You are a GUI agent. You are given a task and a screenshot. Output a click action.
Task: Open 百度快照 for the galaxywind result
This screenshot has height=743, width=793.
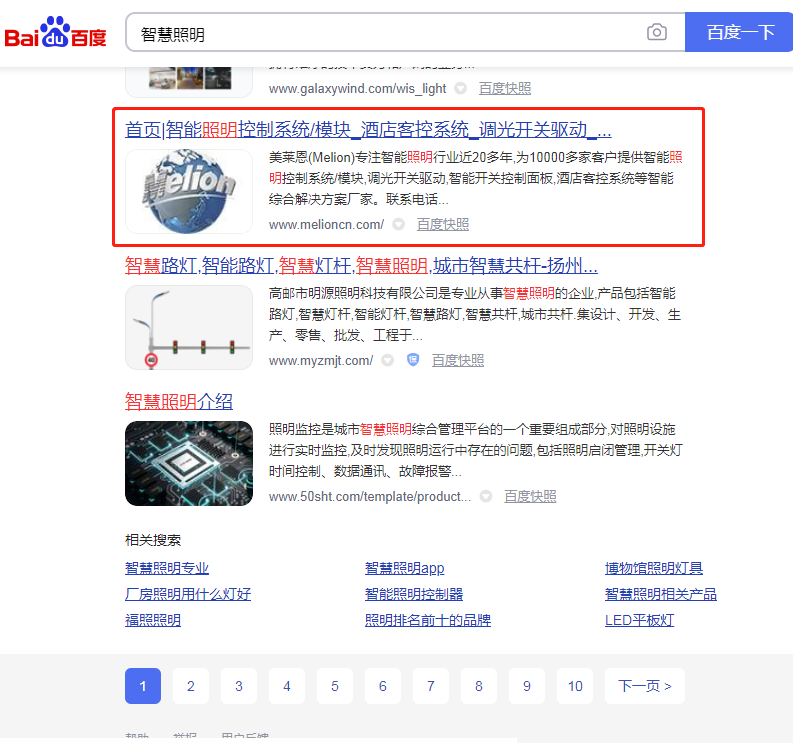(505, 89)
